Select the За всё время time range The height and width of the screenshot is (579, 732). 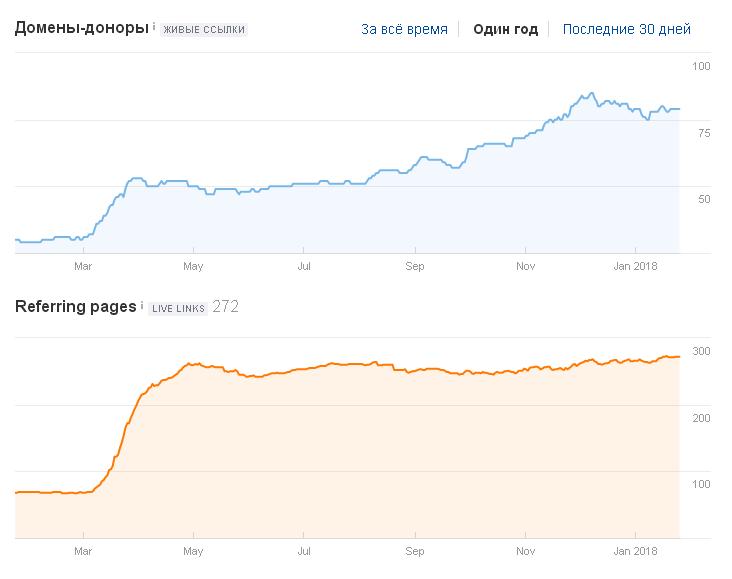404,29
